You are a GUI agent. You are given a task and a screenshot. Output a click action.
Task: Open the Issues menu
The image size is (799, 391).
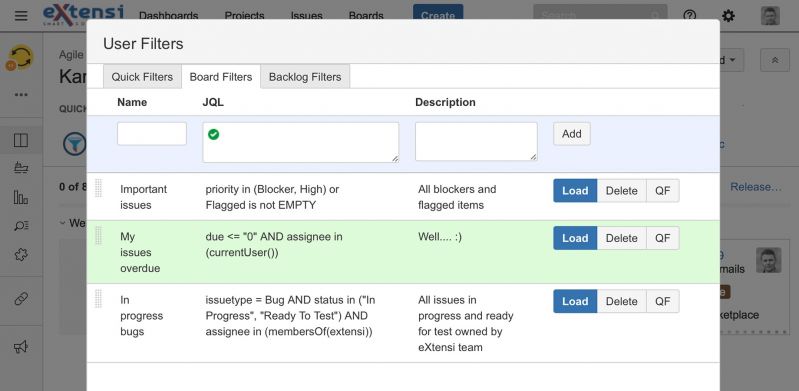[x=306, y=16]
